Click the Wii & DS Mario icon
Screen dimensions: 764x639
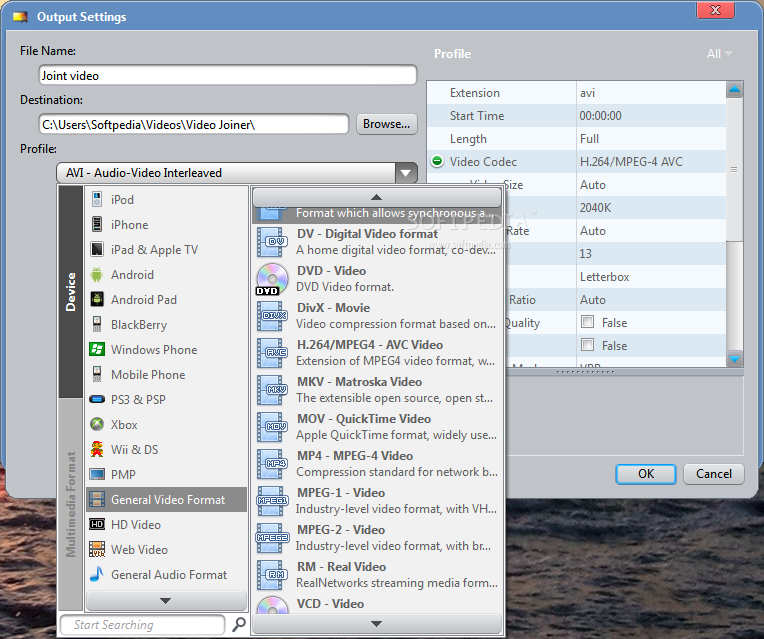pos(97,449)
